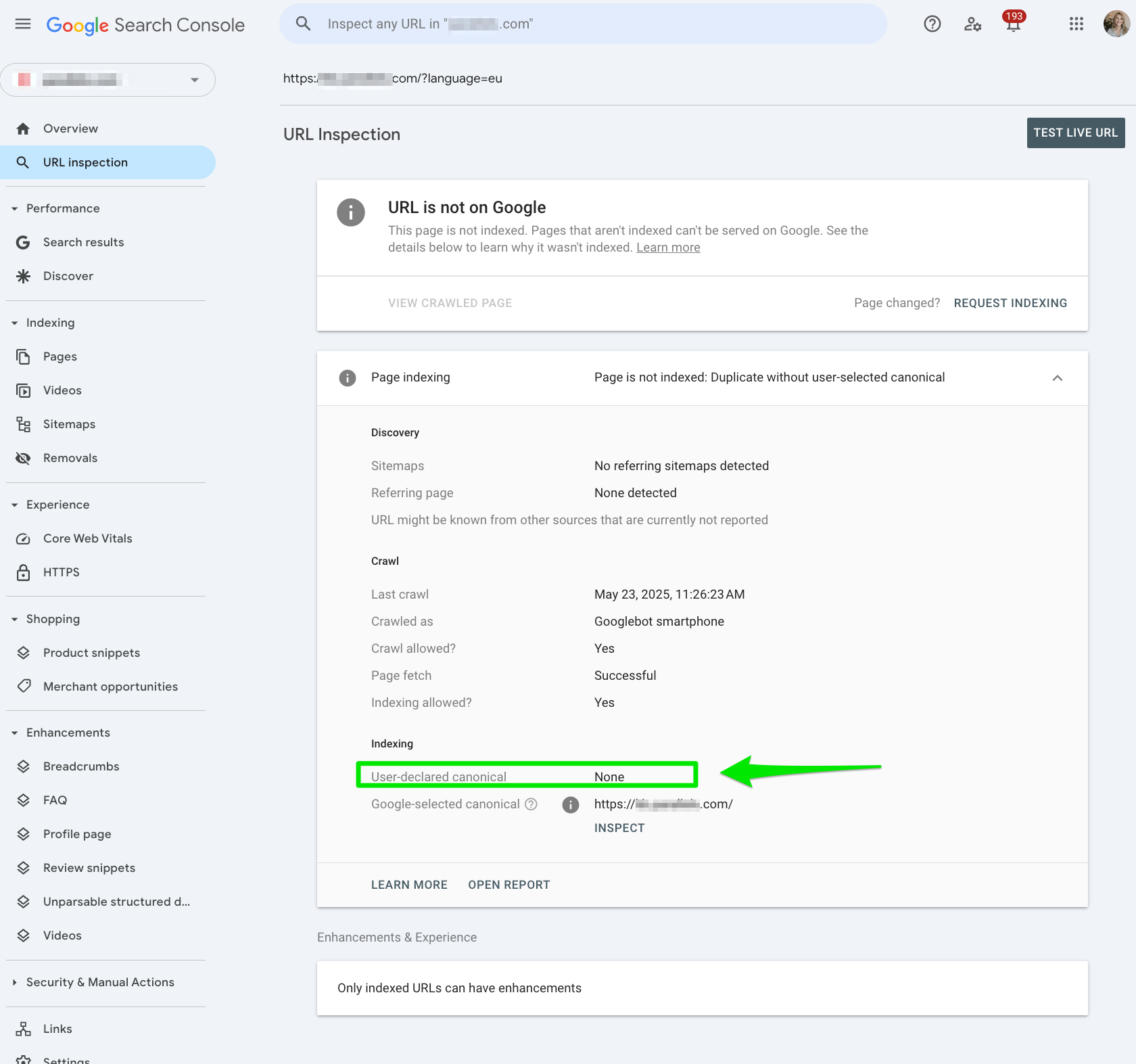The width and height of the screenshot is (1136, 1064).
Task: Select URL inspection in sidebar
Action: (108, 162)
